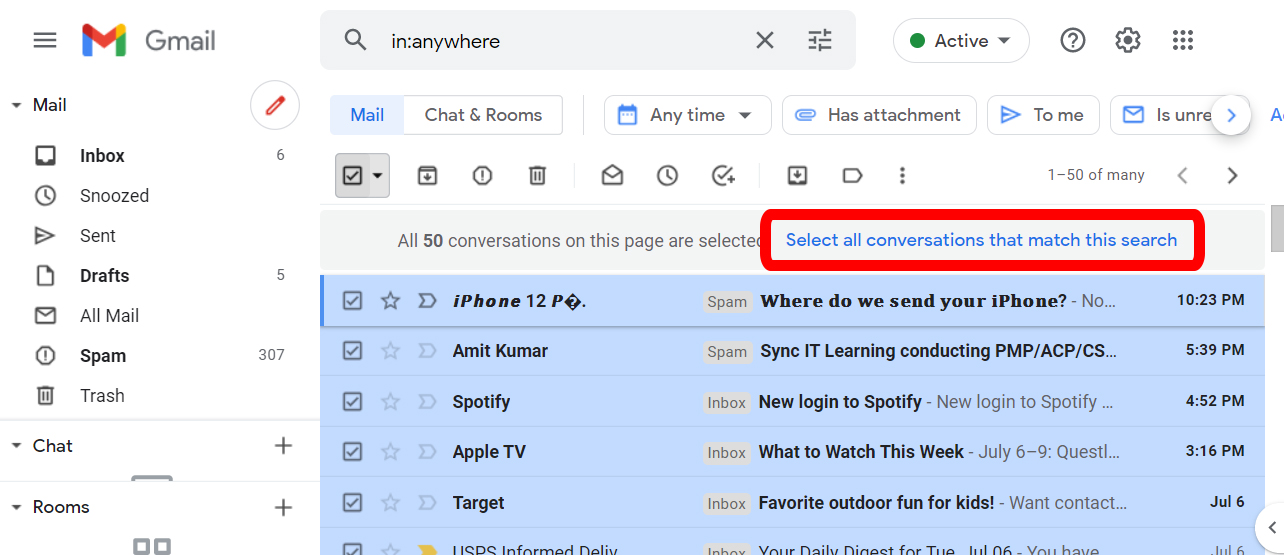1284x555 pixels.
Task: Mark selected conversations as read
Action: coord(612,175)
